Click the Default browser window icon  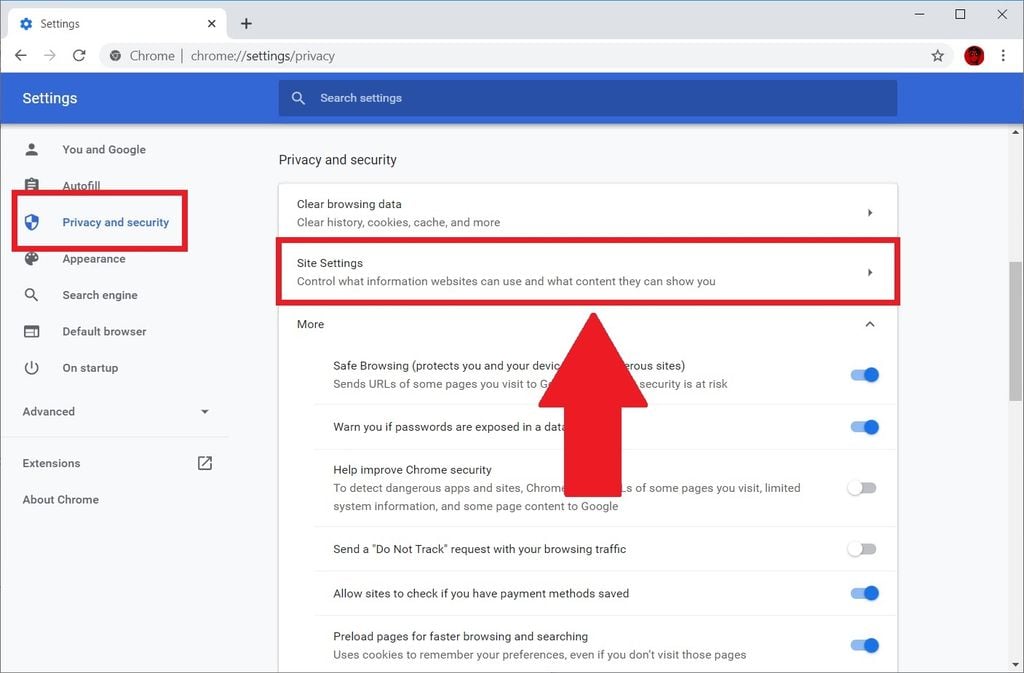pyautogui.click(x=31, y=332)
